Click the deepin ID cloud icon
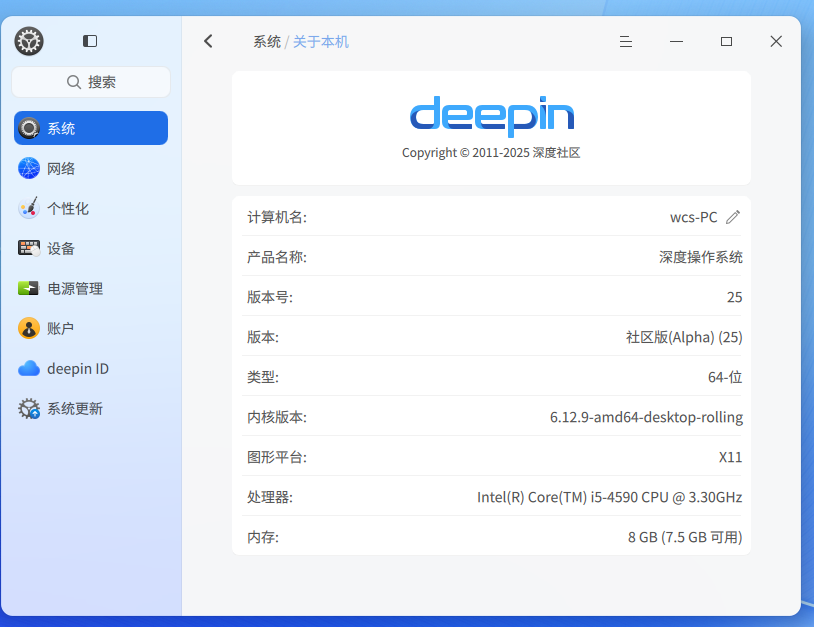814x627 pixels. click(29, 369)
